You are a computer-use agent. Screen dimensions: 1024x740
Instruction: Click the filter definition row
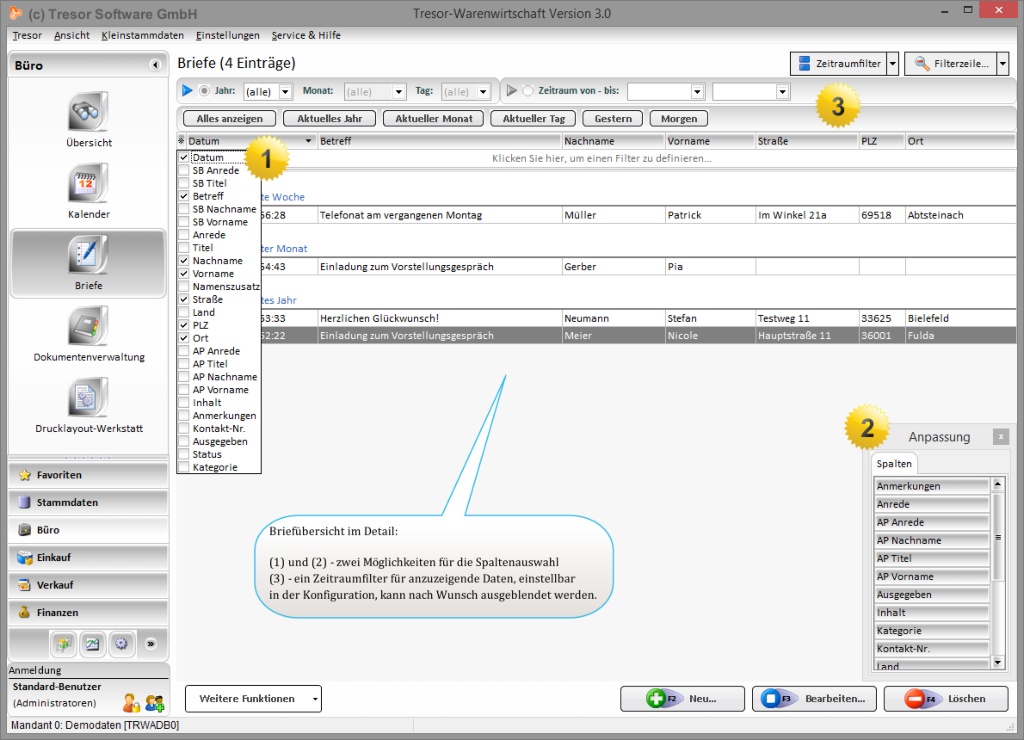pyautogui.click(x=601, y=158)
